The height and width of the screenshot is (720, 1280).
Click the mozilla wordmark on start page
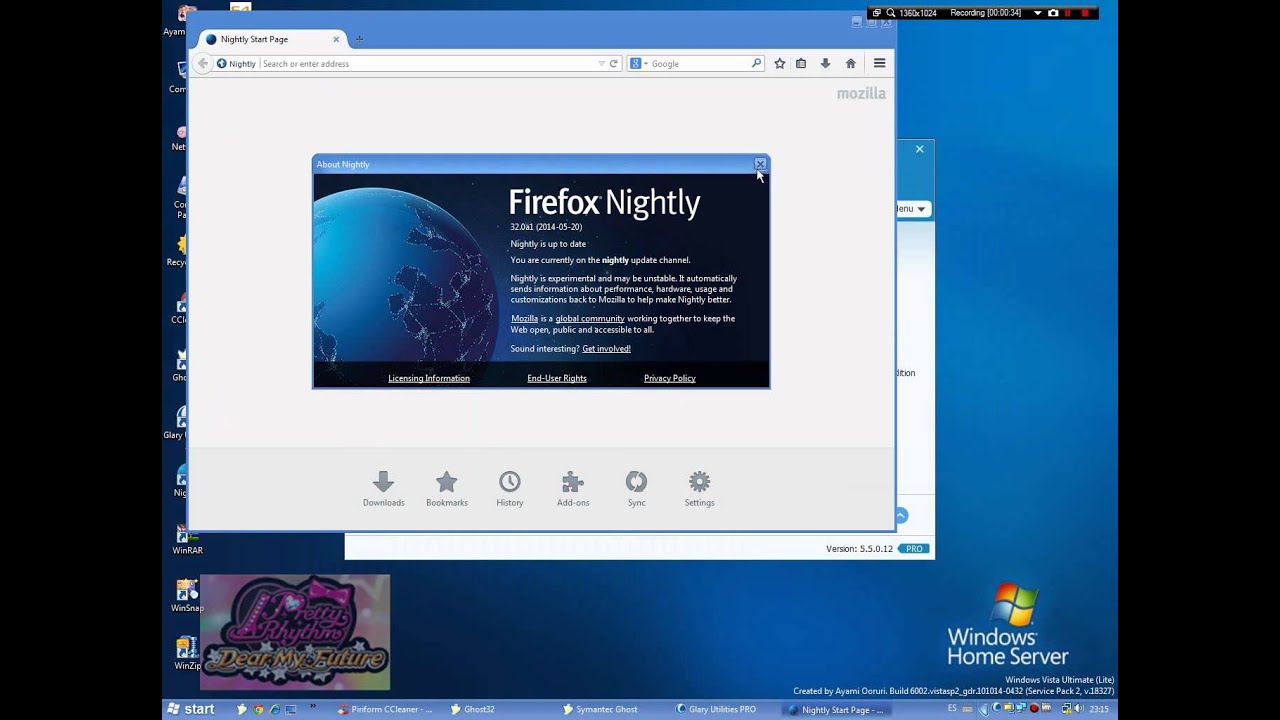861,93
